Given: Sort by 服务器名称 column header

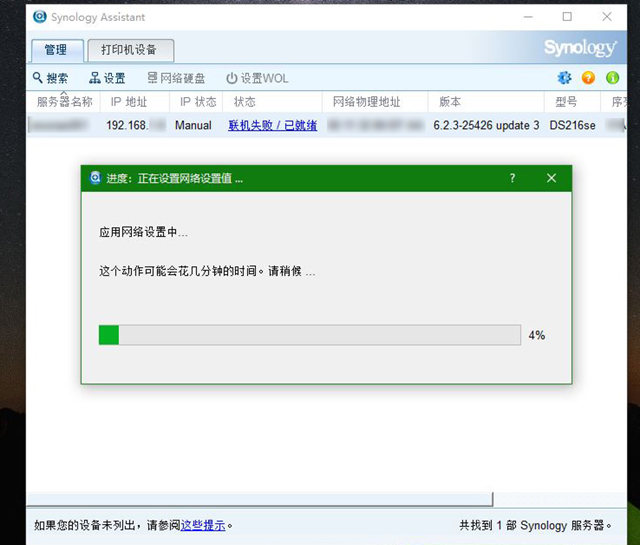Looking at the screenshot, I should point(64,102).
